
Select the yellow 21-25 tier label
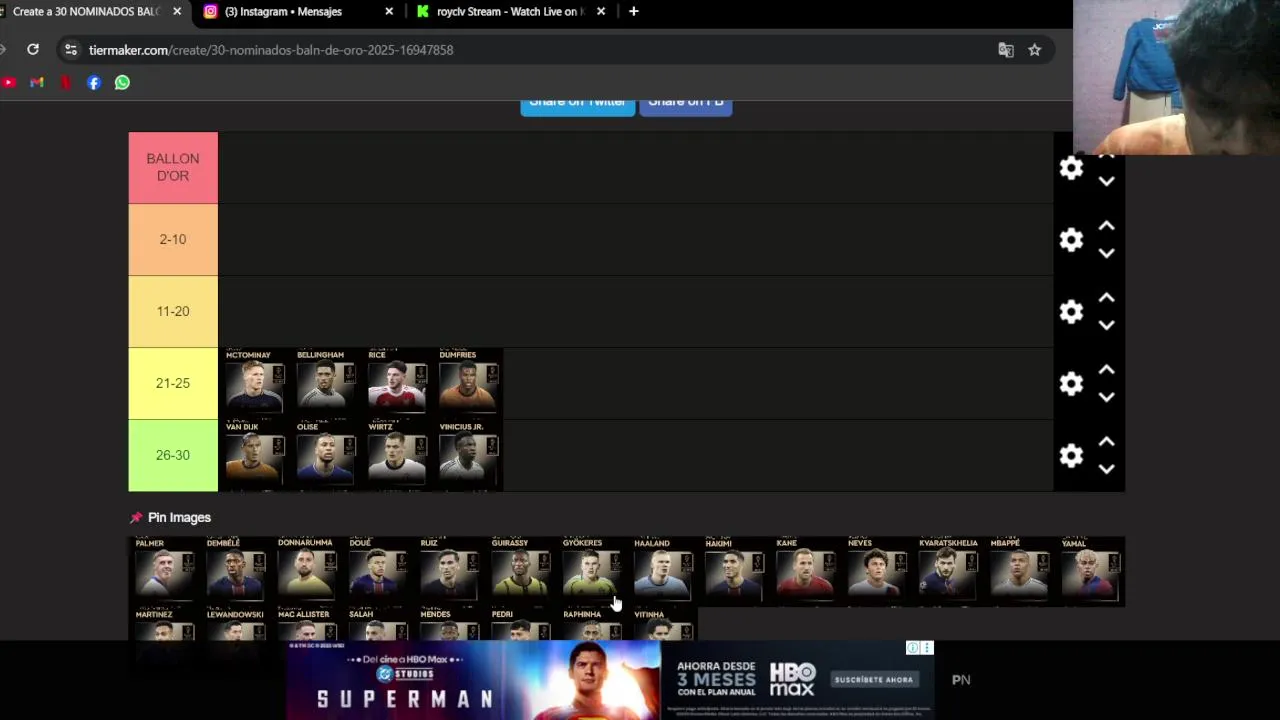tap(173, 384)
